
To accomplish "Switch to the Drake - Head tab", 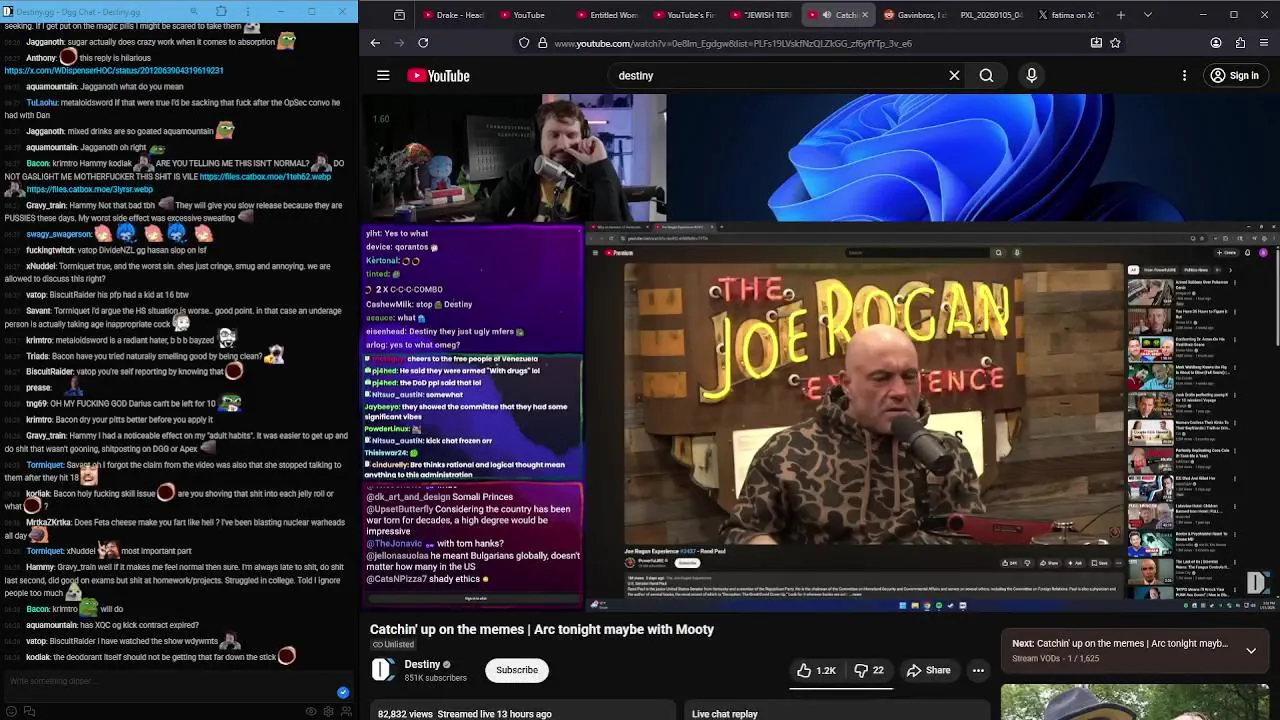I will [x=453, y=15].
